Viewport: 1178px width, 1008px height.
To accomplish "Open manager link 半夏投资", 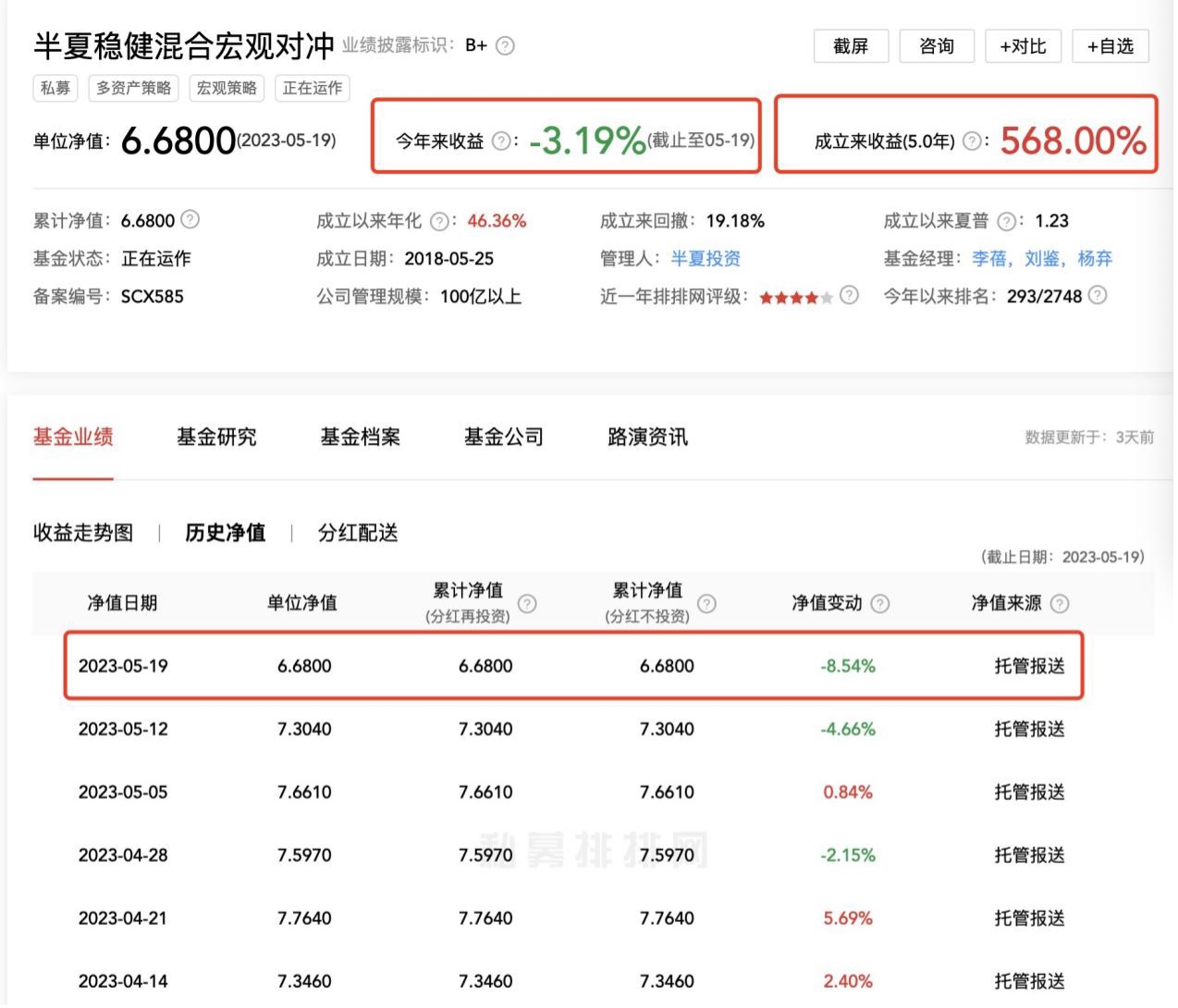I will (x=706, y=259).
